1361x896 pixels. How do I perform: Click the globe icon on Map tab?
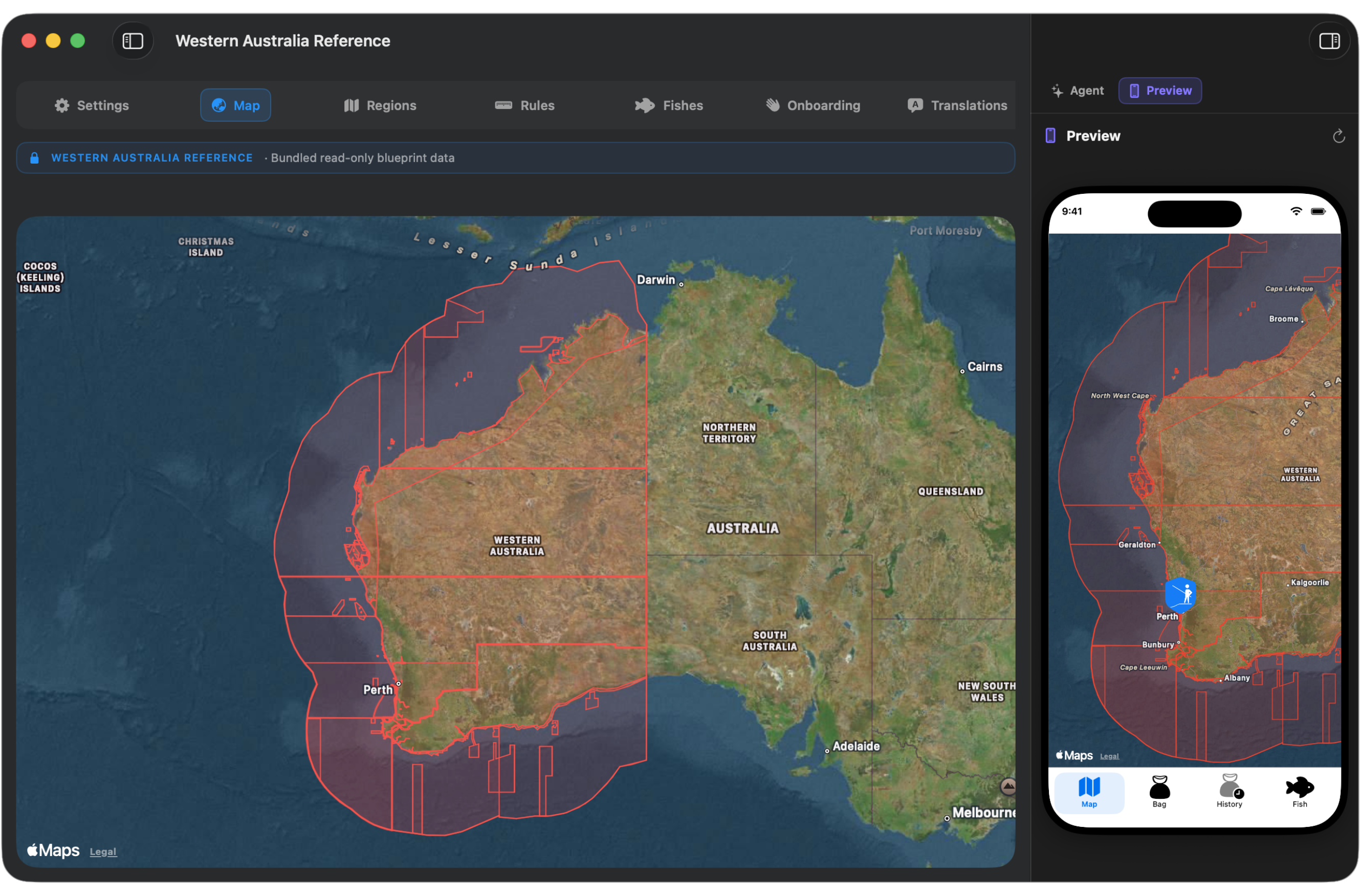(x=219, y=105)
